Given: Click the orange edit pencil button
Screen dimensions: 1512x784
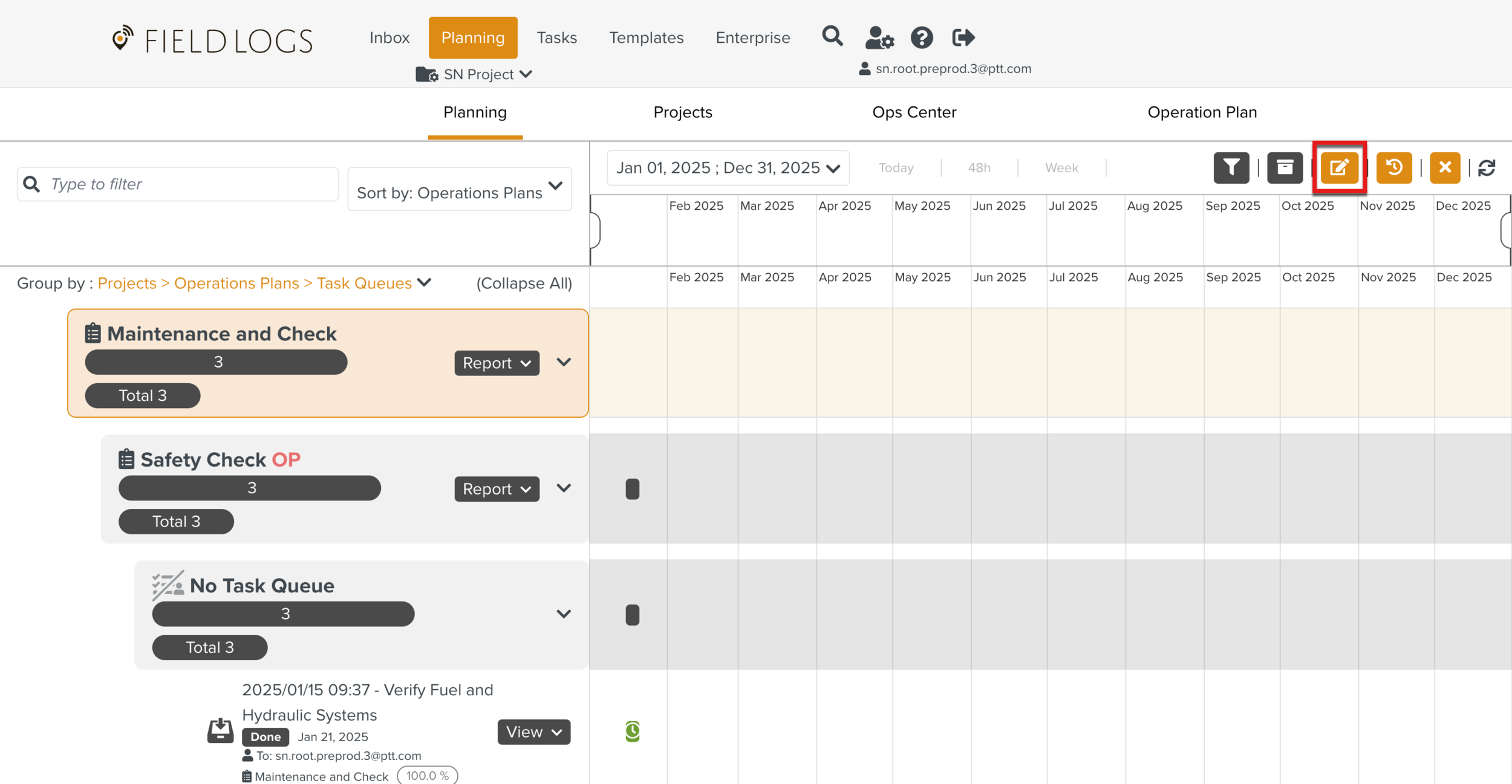Looking at the screenshot, I should click(x=1339, y=167).
